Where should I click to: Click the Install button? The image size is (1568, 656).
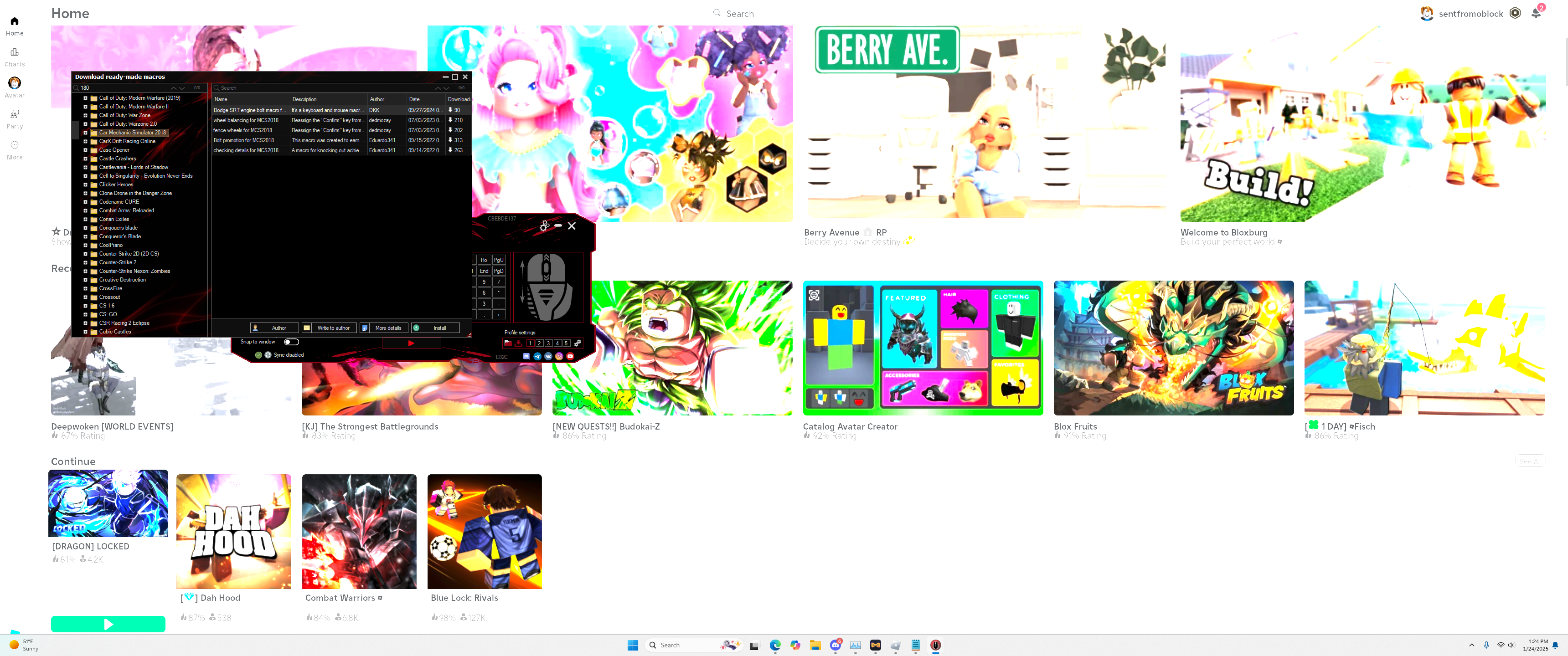click(x=439, y=328)
